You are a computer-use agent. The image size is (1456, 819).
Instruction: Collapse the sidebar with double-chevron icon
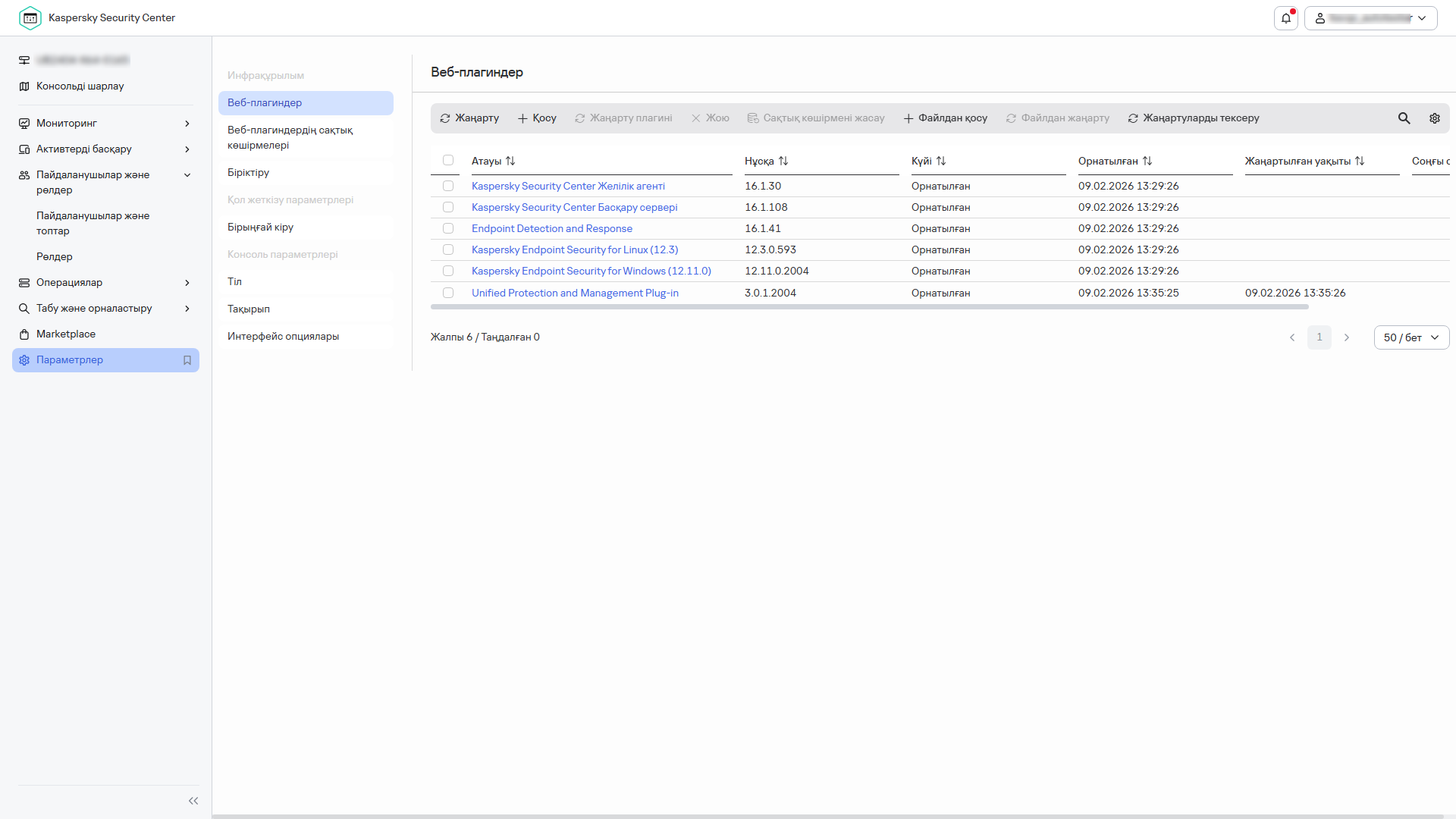click(193, 801)
